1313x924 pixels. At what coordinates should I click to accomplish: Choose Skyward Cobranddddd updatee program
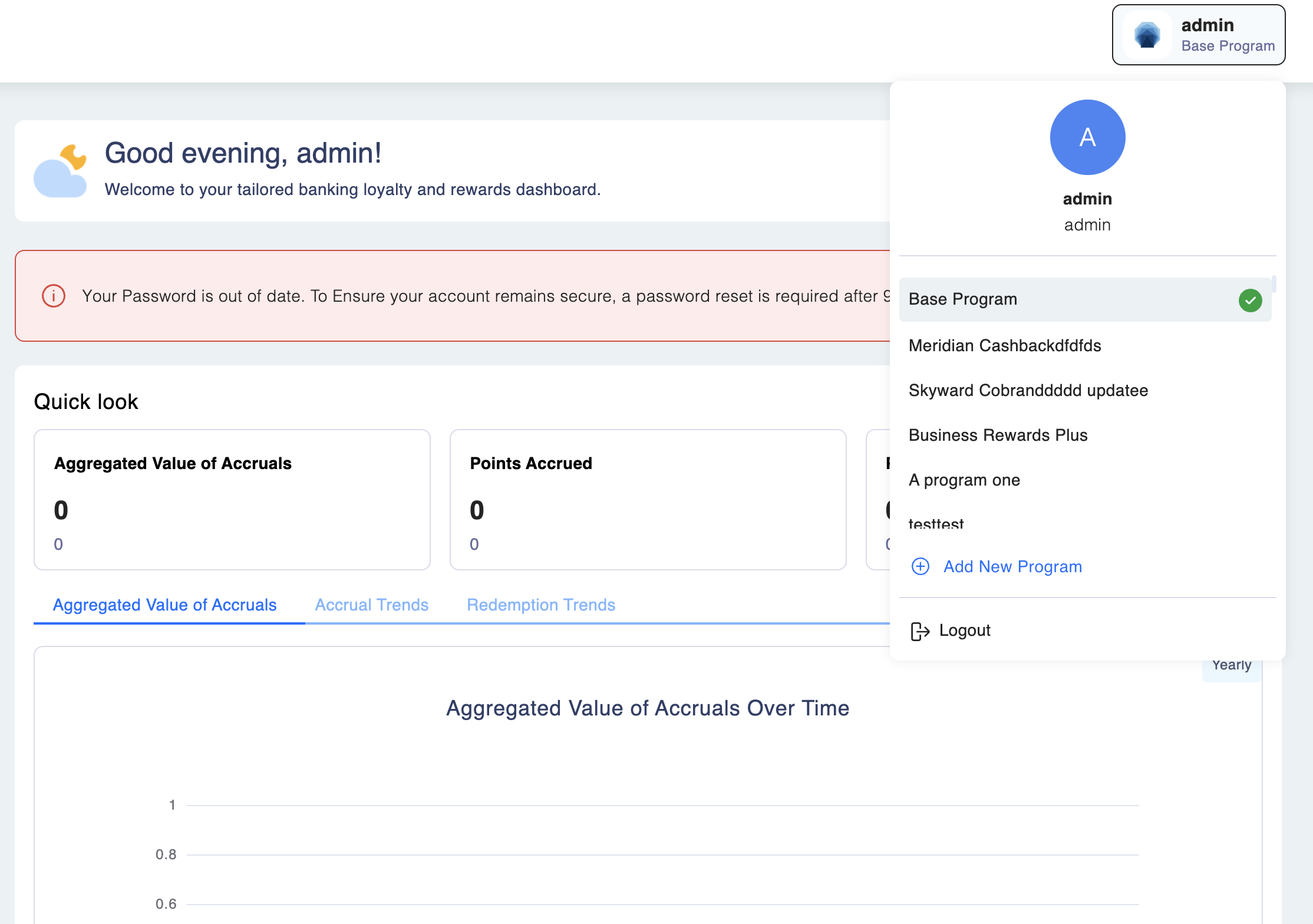click(x=1028, y=390)
